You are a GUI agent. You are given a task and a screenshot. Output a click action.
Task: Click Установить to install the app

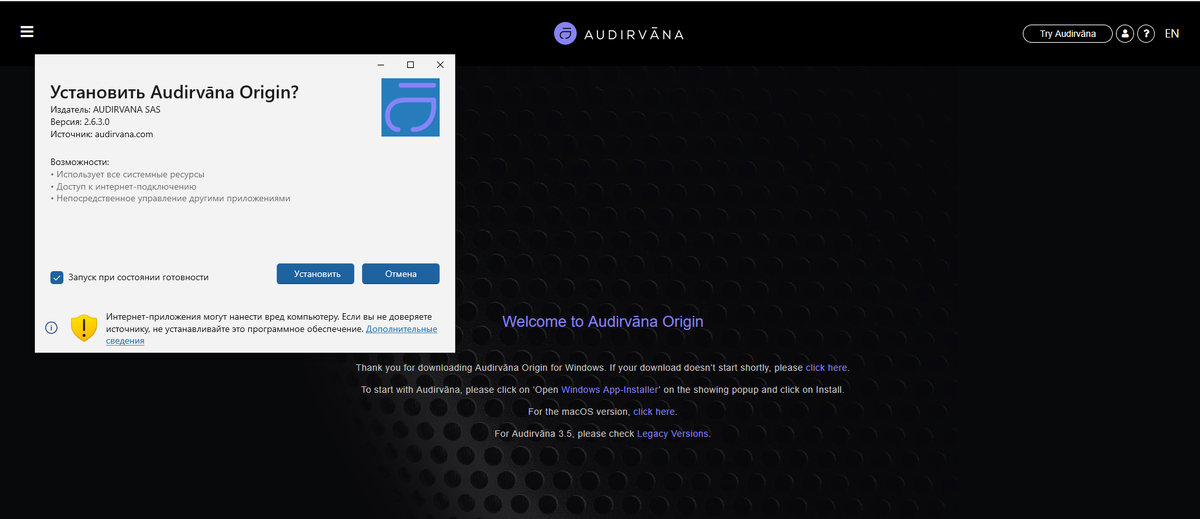[x=316, y=274]
